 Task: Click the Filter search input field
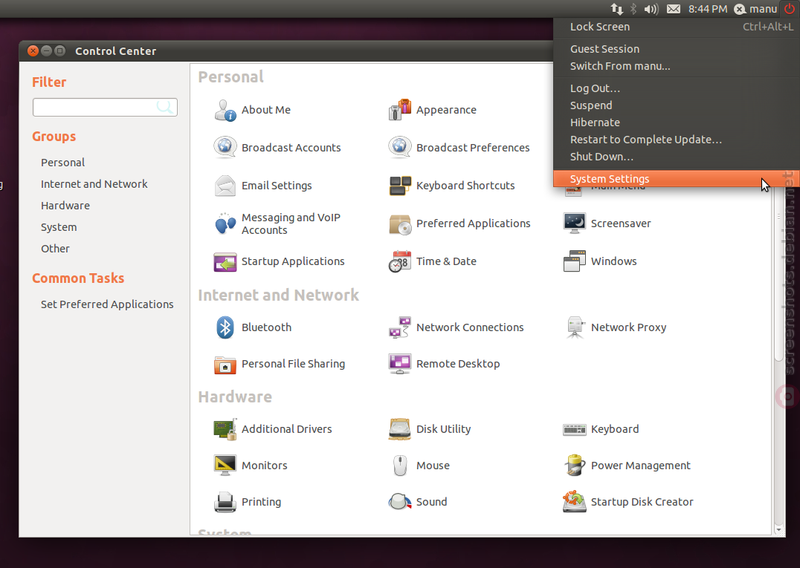[x=105, y=107]
